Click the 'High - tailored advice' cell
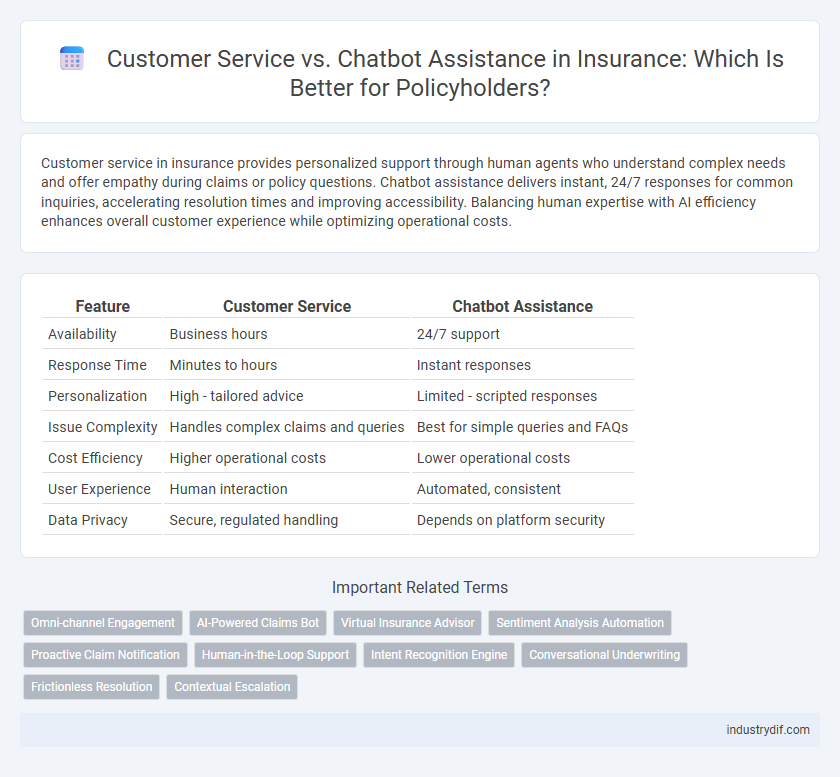Screen dimensions: 840x777 tap(287, 396)
